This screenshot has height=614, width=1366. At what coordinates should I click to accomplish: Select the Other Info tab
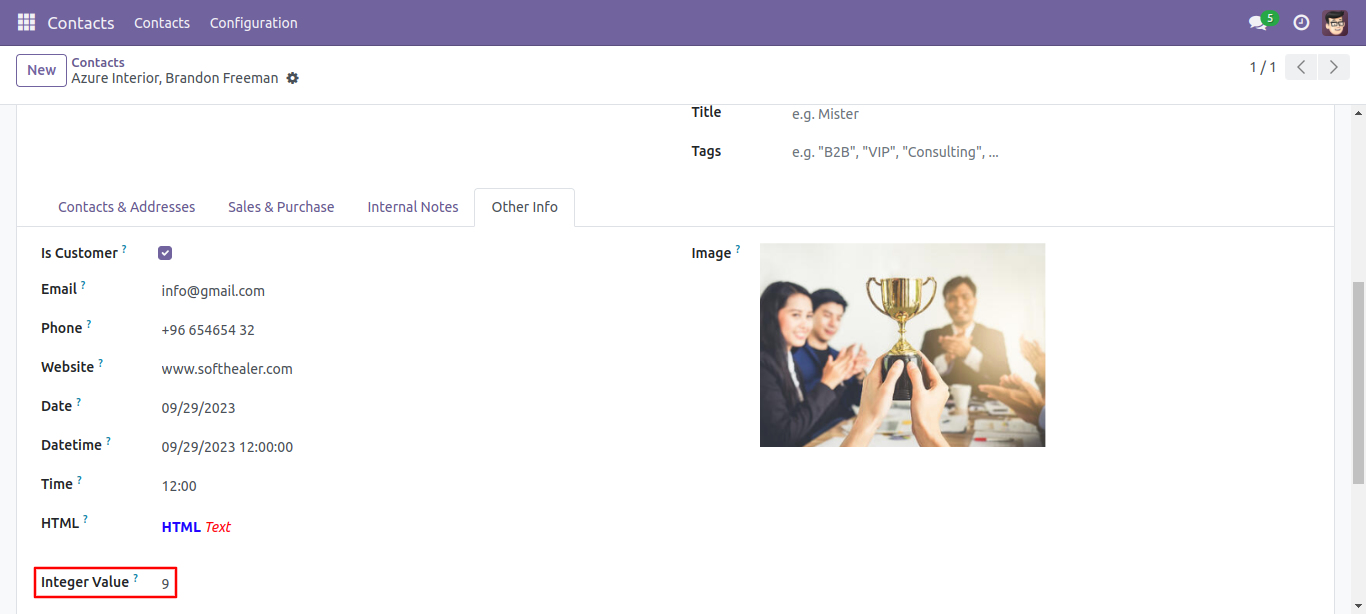tap(525, 207)
